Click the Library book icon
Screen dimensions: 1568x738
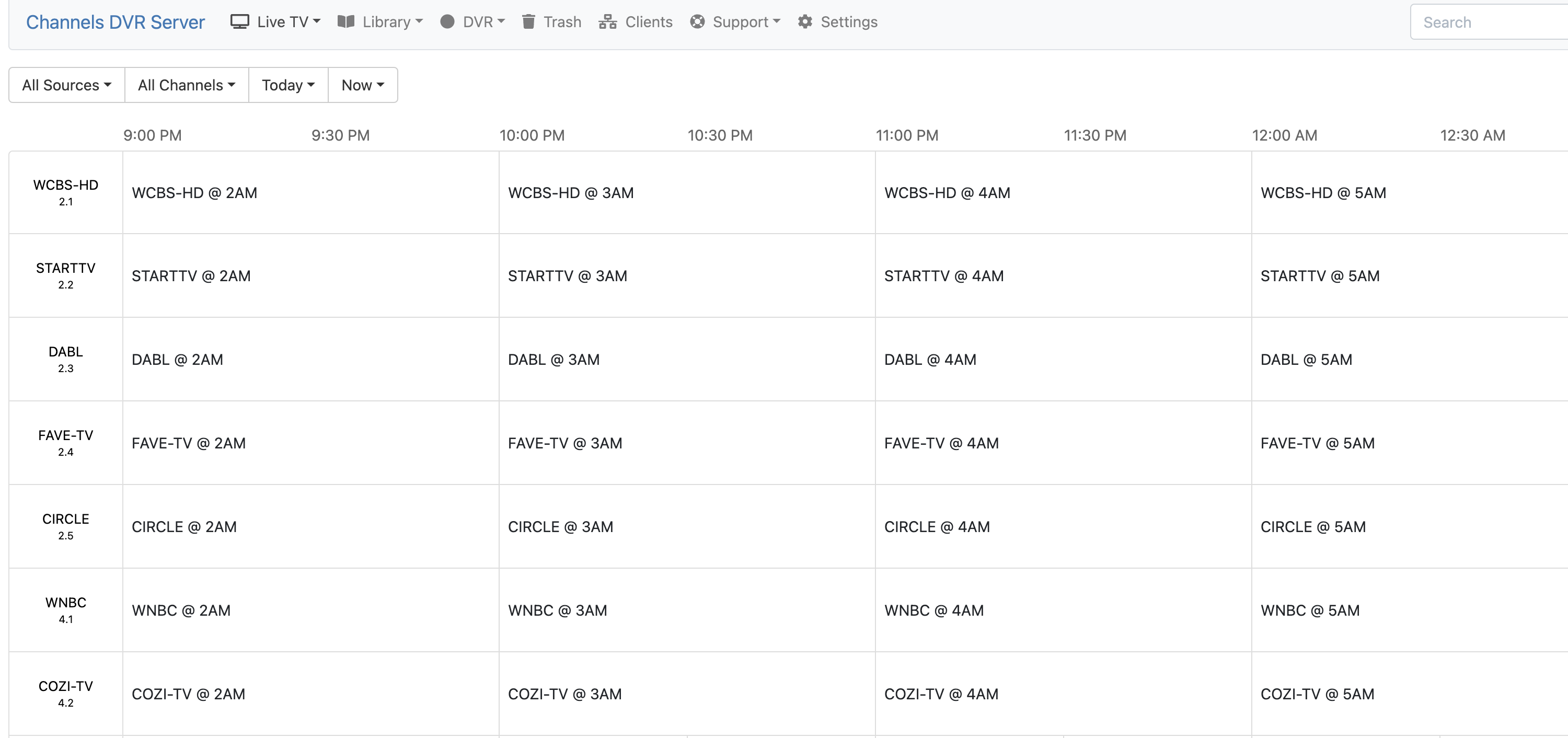(345, 22)
